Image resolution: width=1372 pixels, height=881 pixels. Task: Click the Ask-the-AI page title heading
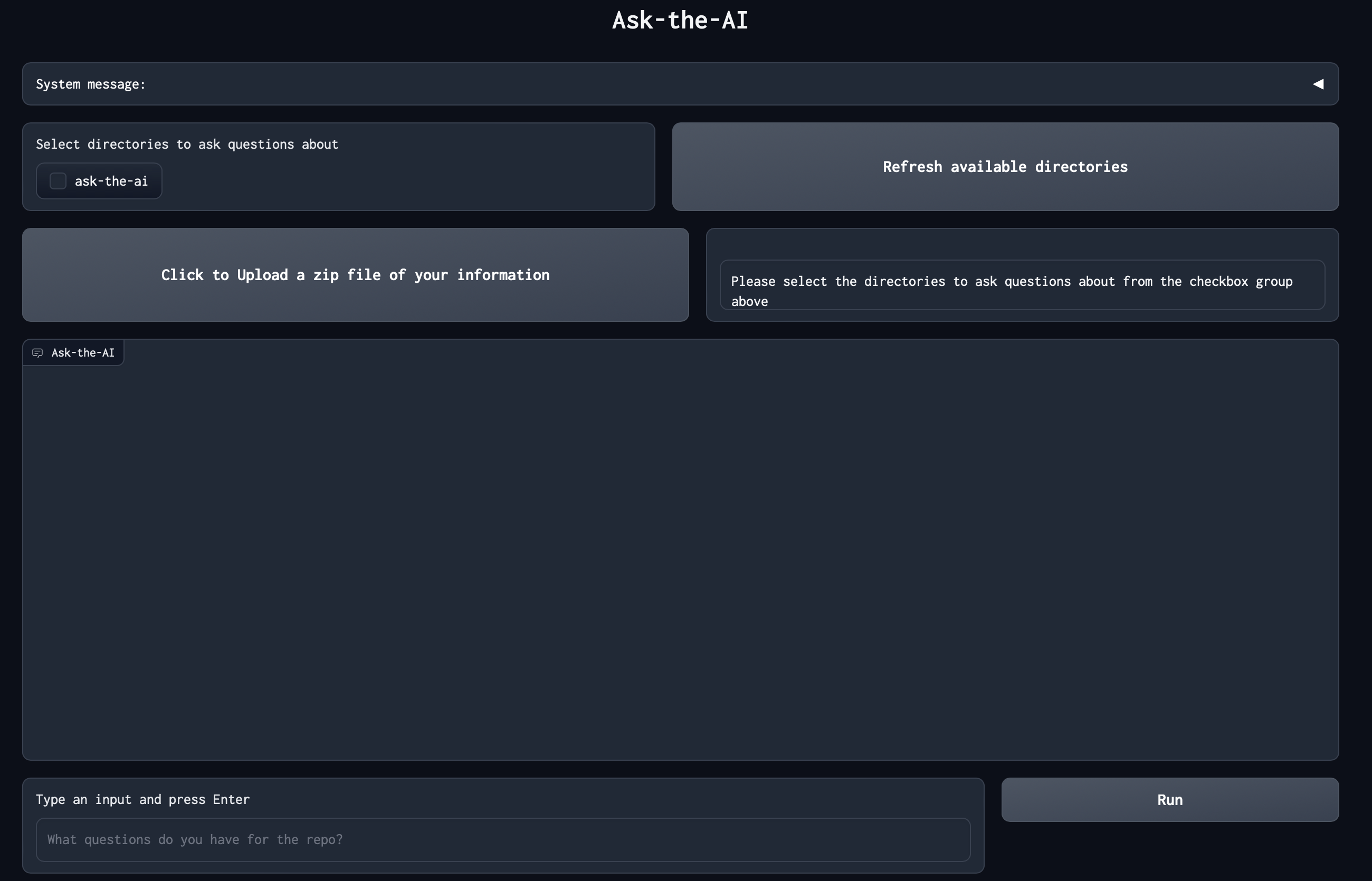click(680, 21)
